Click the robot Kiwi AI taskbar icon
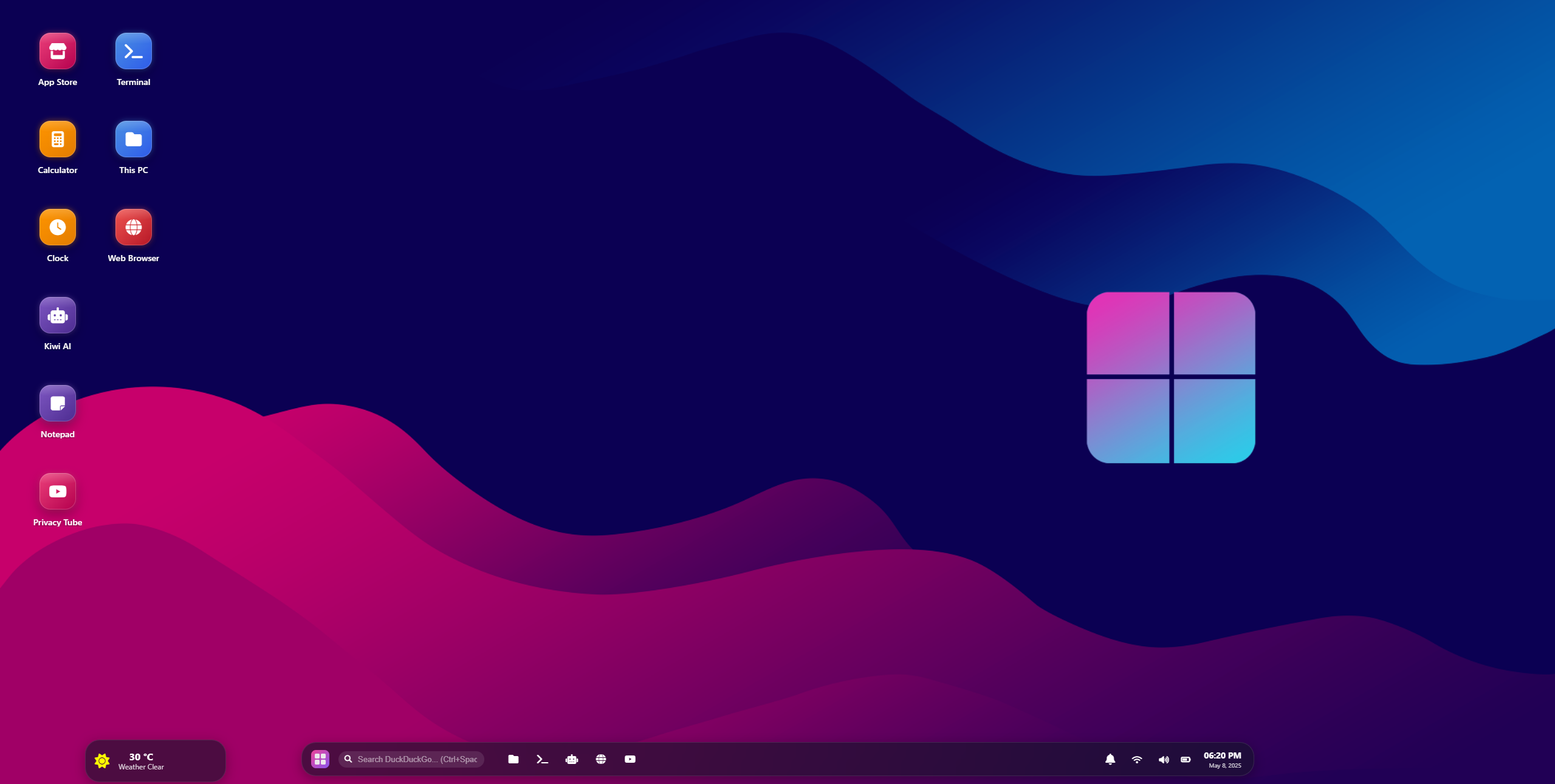 571,759
